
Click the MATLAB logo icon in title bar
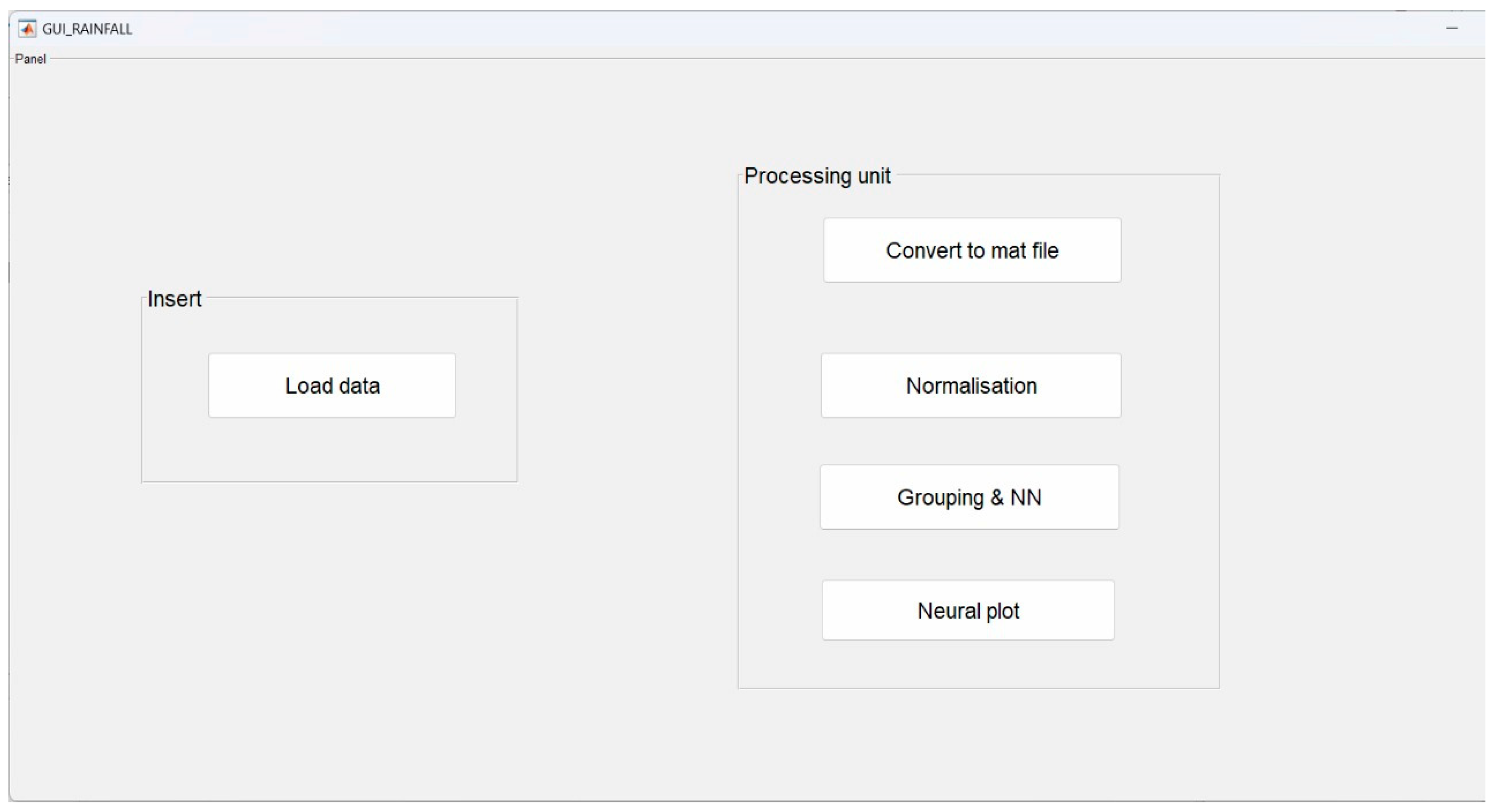pos(26,29)
